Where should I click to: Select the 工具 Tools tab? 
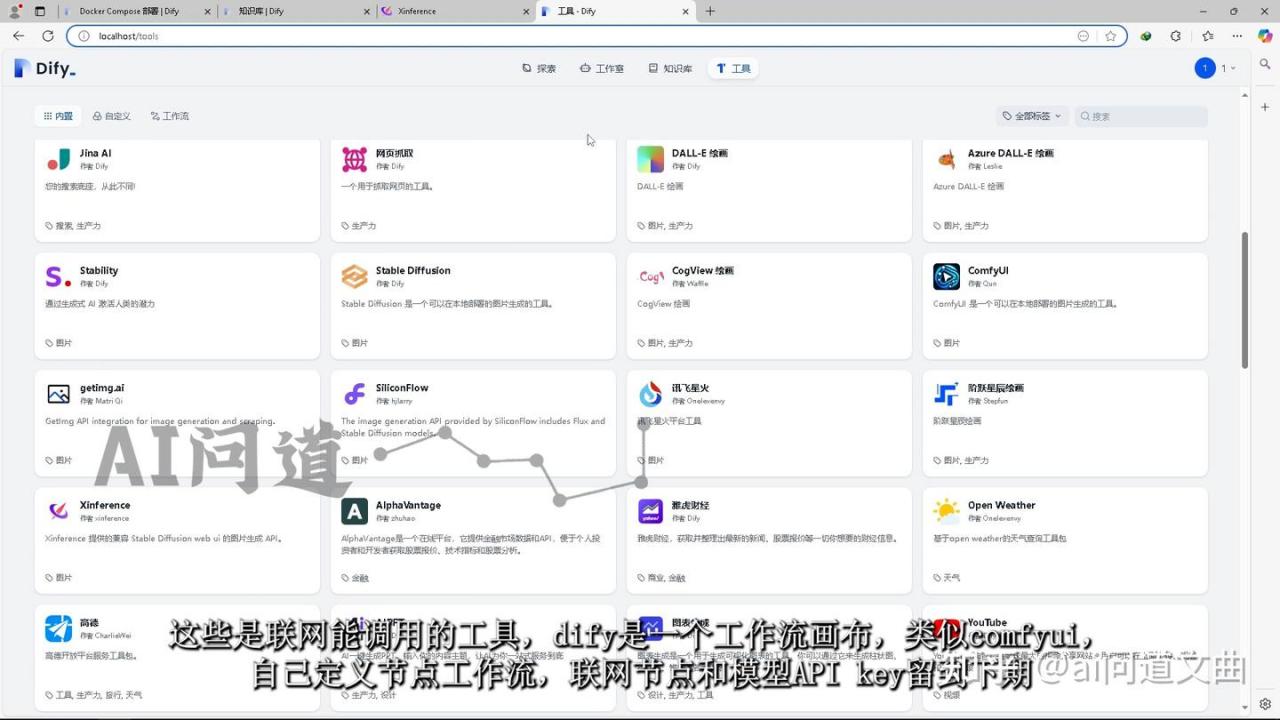733,69
